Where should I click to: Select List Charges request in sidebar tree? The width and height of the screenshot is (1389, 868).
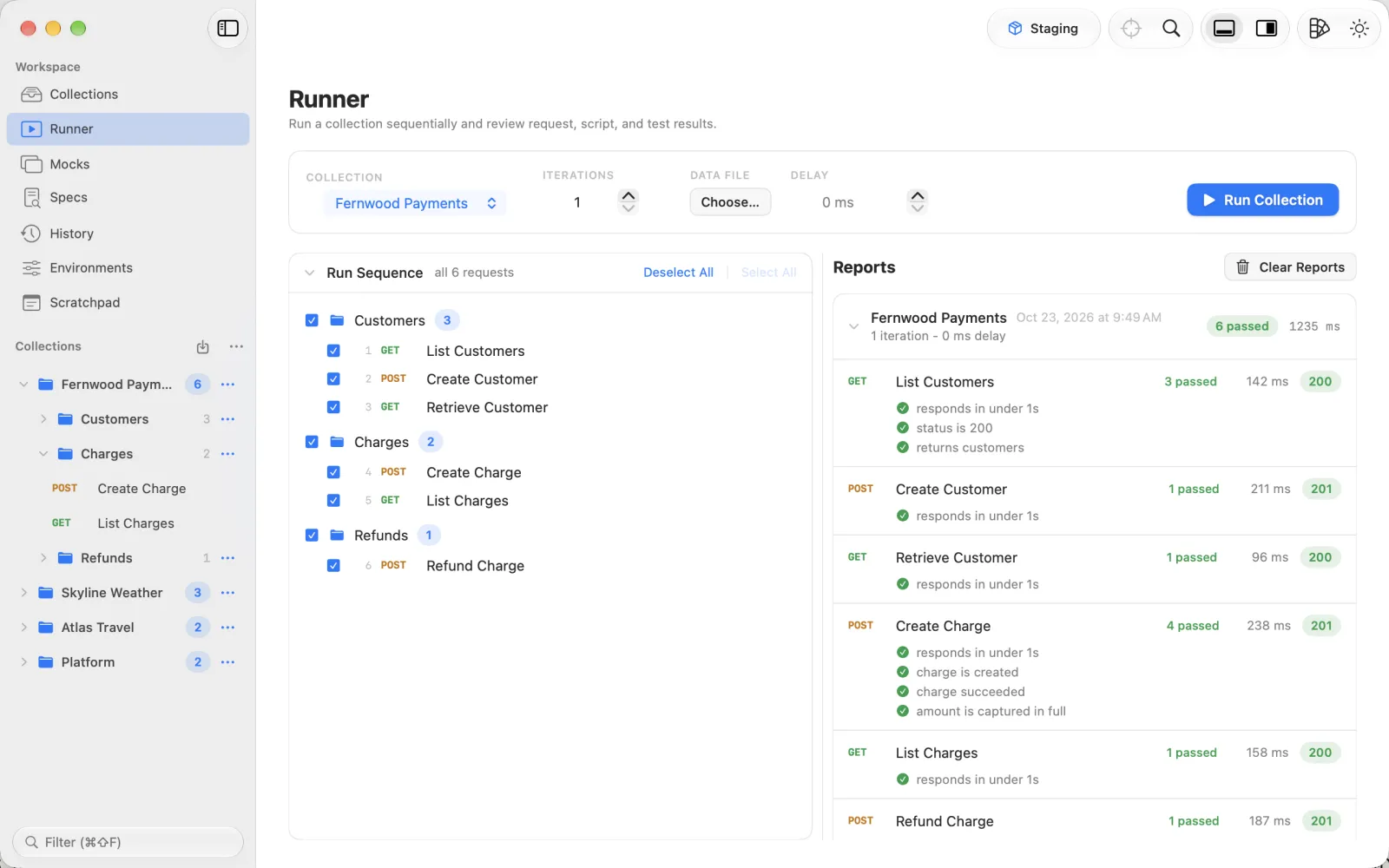coord(128,523)
